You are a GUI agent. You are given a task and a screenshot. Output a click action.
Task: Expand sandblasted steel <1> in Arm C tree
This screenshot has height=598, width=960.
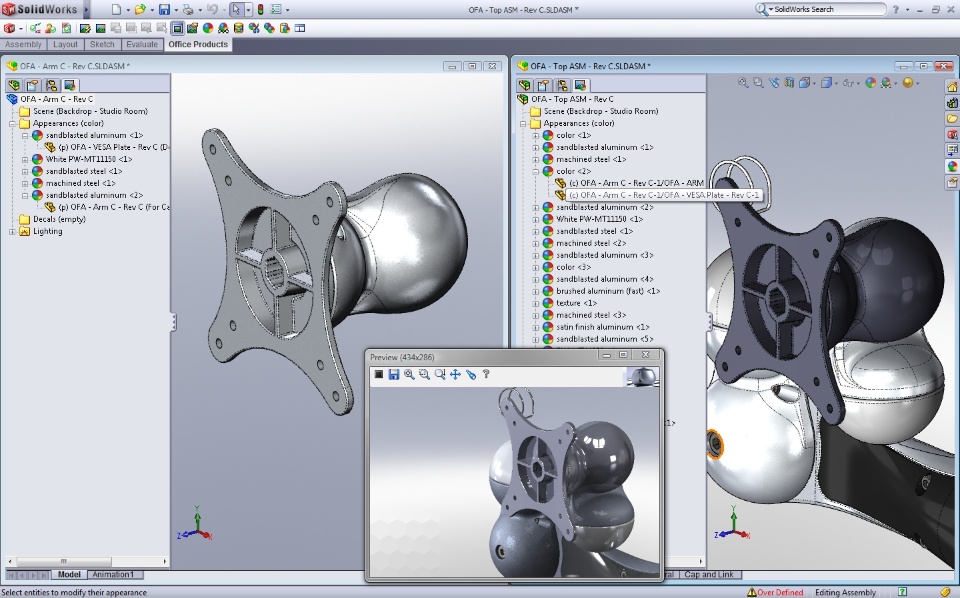coord(25,171)
